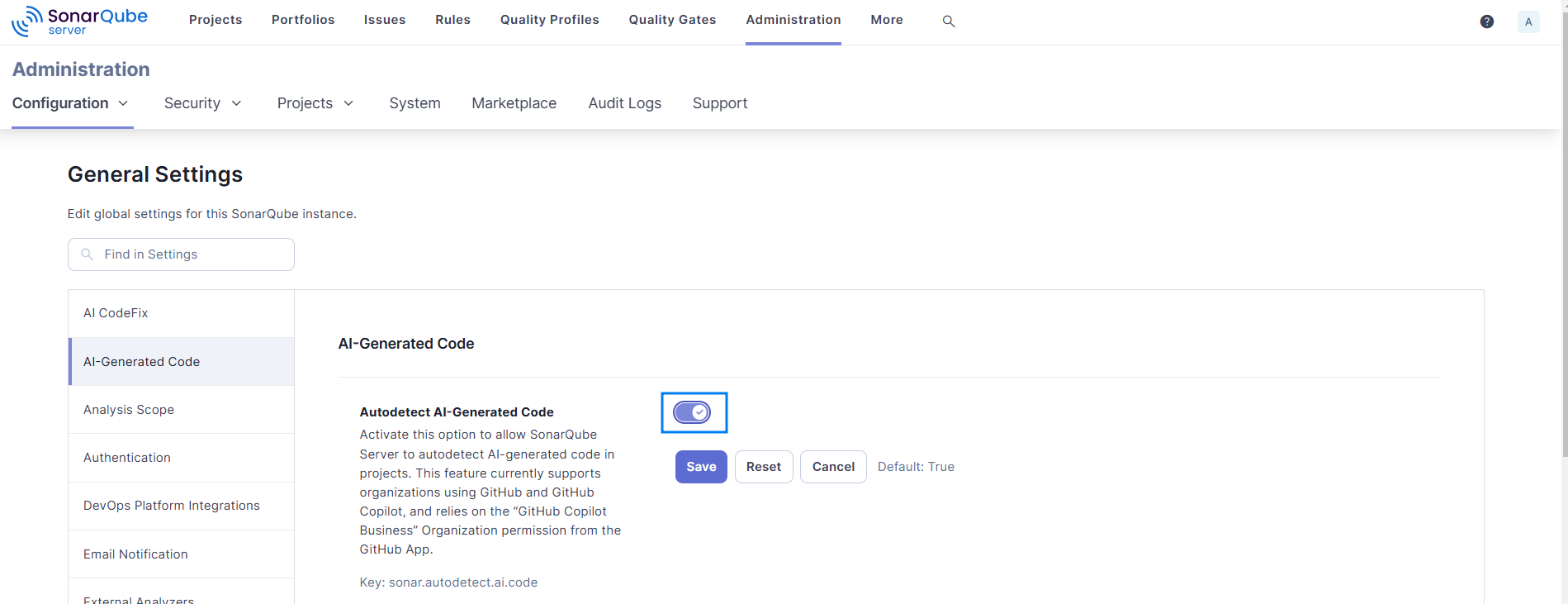Select AI CodeFix settings category
Viewport: 1568px width, 604px height.
click(x=181, y=313)
